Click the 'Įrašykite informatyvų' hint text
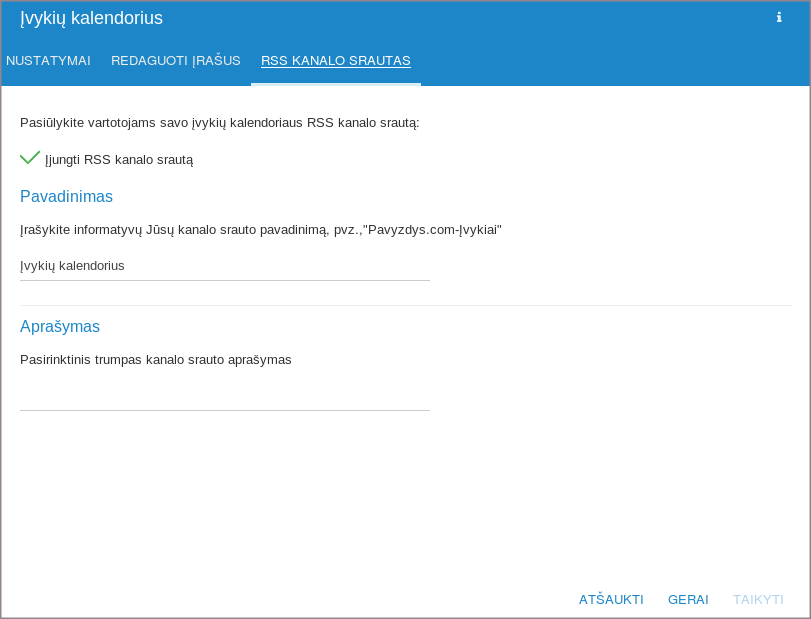 260,230
